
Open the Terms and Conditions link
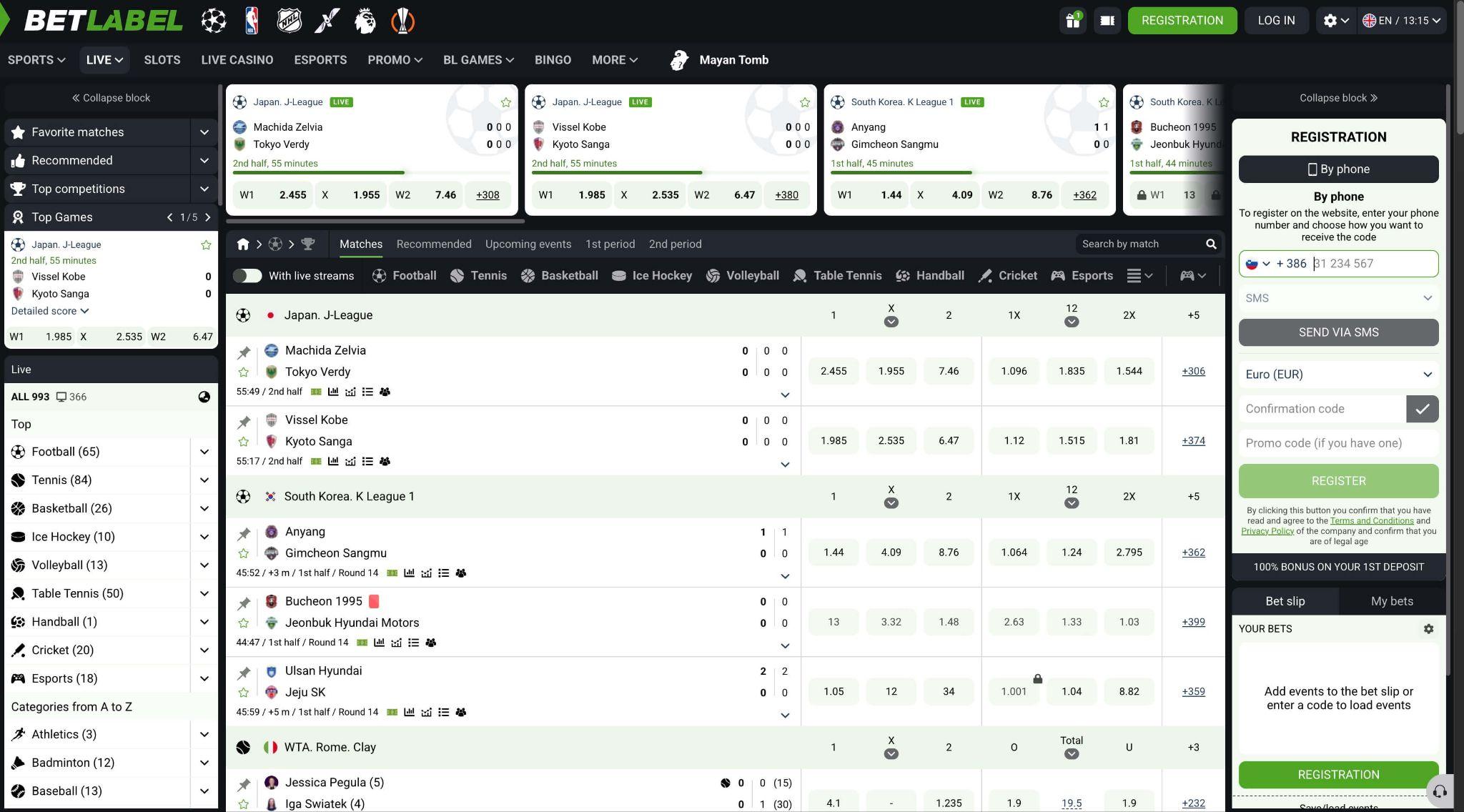click(x=1372, y=521)
